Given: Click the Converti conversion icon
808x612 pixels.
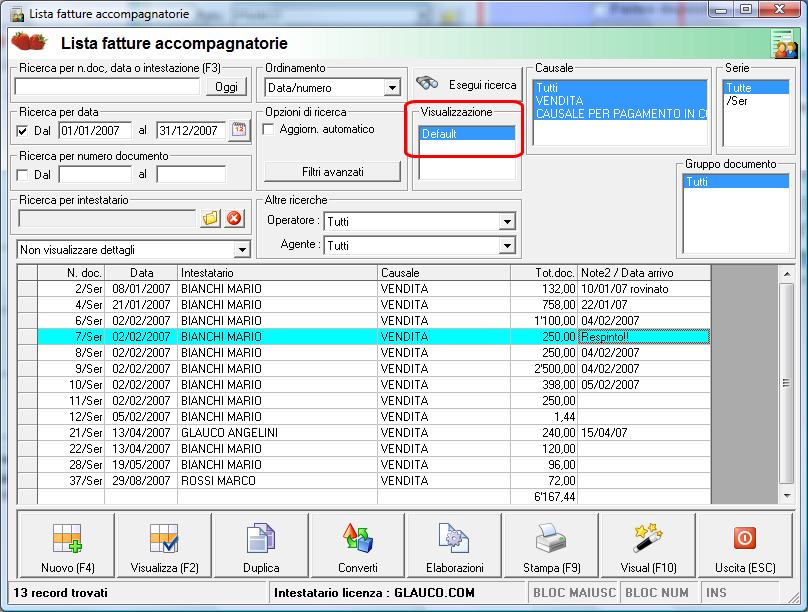Looking at the screenshot, I should click(x=358, y=538).
